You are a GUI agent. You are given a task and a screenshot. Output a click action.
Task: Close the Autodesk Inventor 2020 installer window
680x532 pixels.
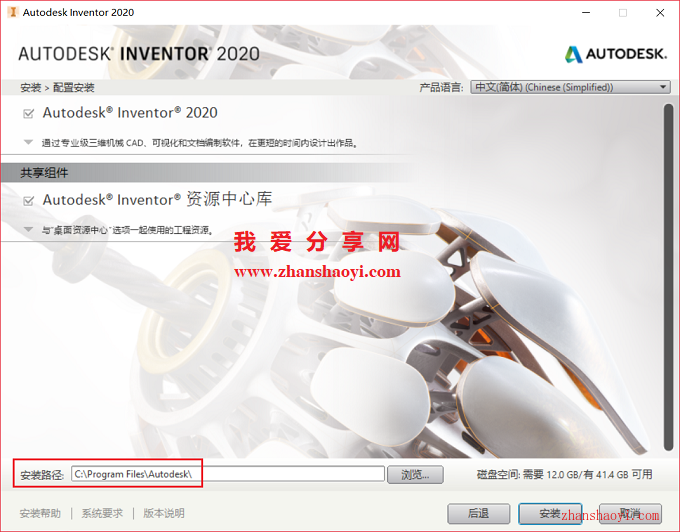[660, 13]
